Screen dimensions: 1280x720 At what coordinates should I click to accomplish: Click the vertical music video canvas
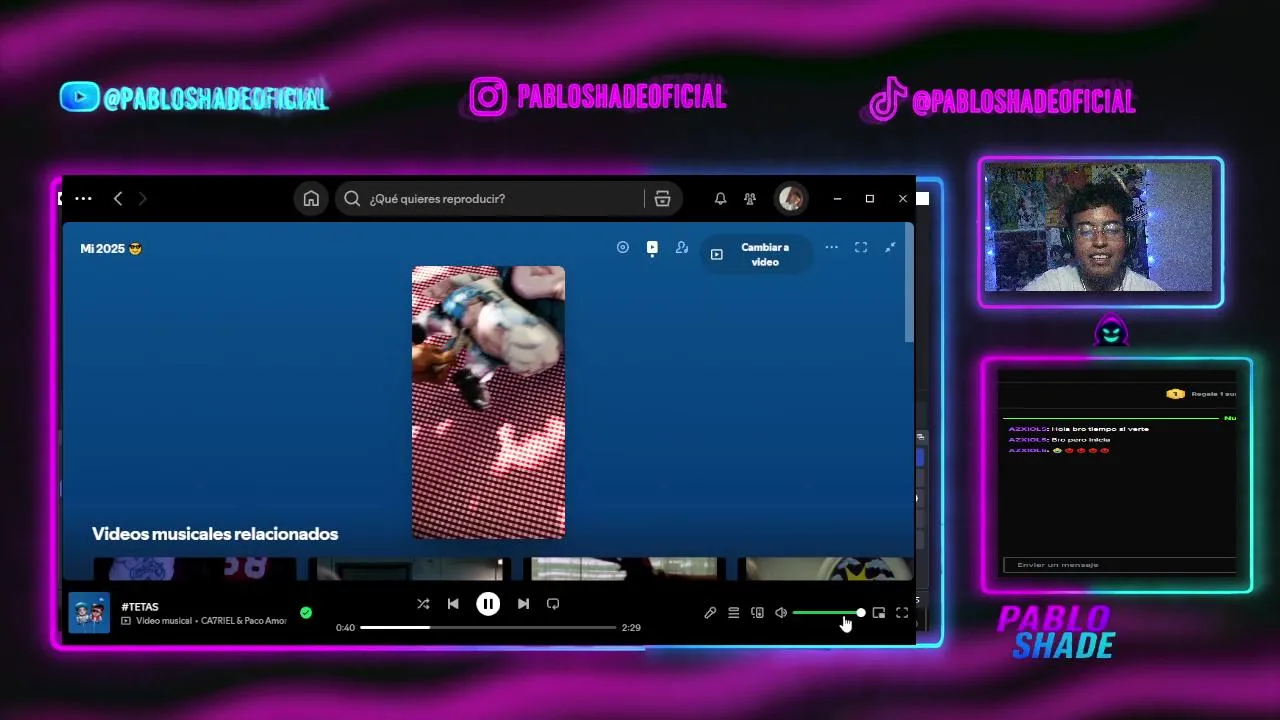488,402
